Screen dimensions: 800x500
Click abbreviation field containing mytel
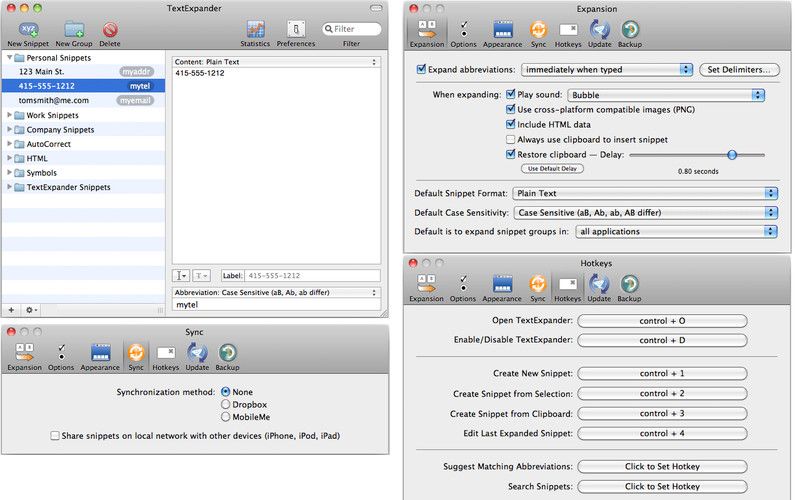click(x=276, y=305)
